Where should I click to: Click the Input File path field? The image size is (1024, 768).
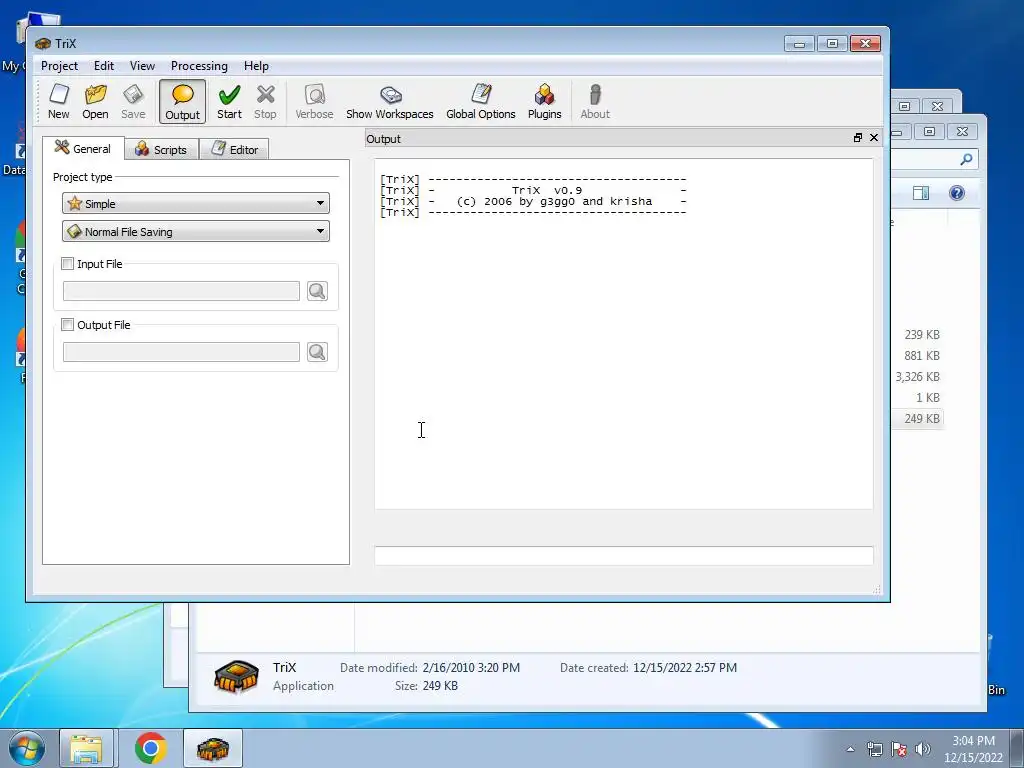pyautogui.click(x=182, y=291)
